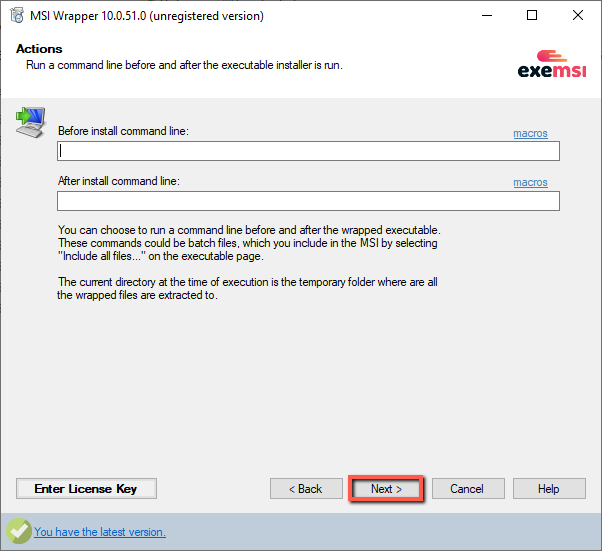602x551 pixels.
Task: Click 'Before install command line:' label
Action: click(x=123, y=131)
